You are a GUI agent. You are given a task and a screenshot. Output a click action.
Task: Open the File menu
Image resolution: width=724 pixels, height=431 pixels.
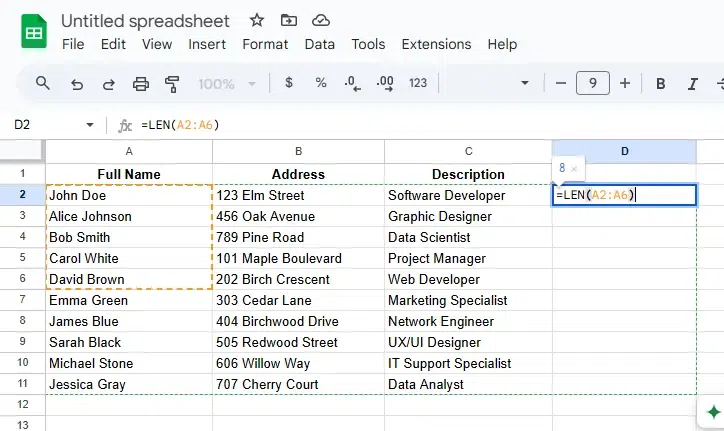point(73,44)
